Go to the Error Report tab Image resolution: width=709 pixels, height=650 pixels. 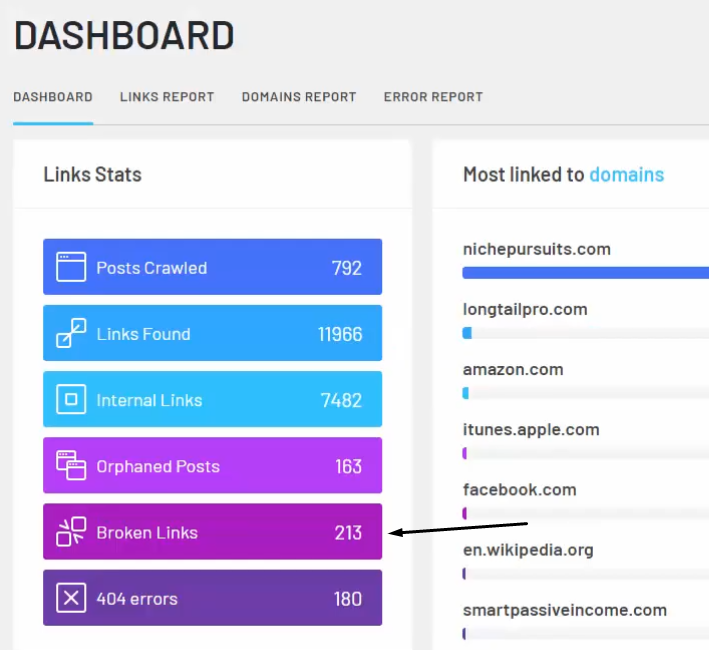tap(433, 97)
